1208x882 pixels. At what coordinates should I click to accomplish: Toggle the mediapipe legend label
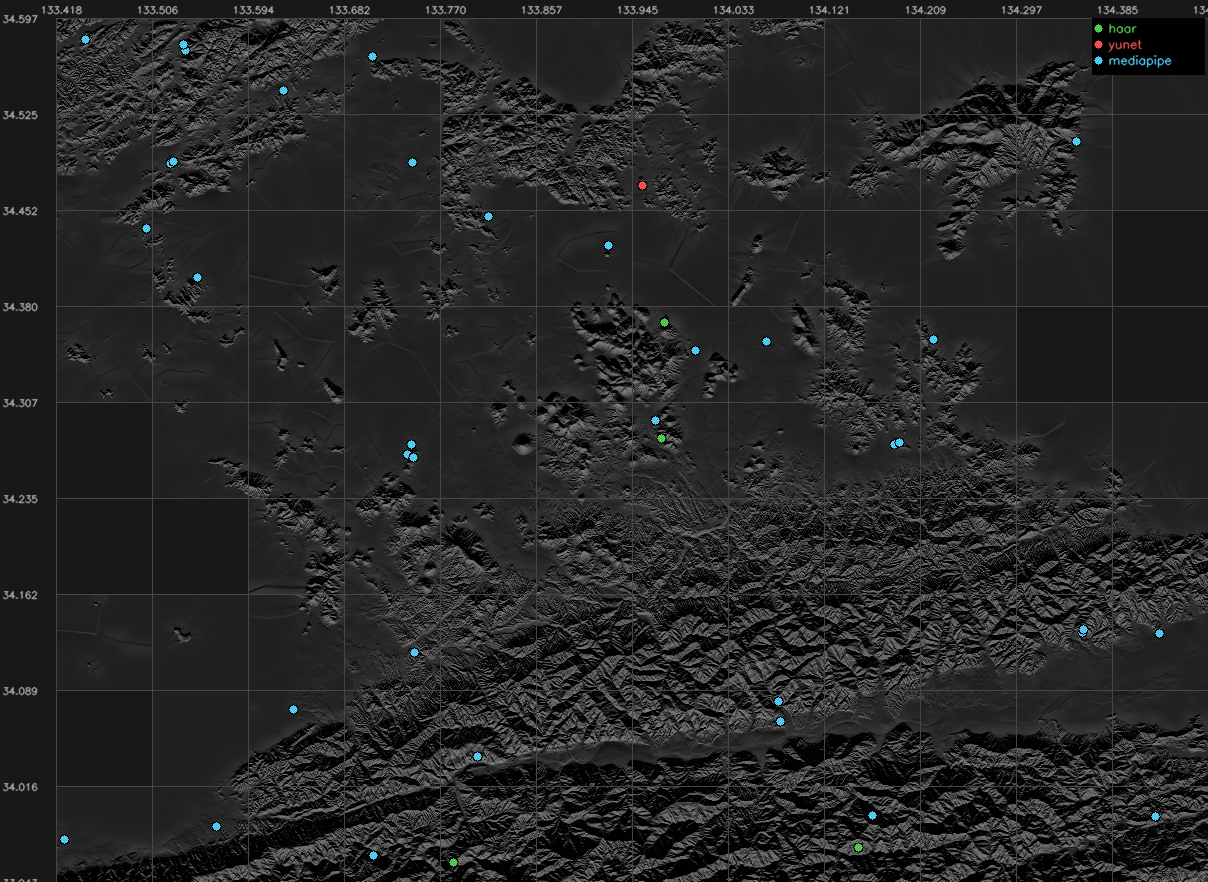coord(1140,61)
